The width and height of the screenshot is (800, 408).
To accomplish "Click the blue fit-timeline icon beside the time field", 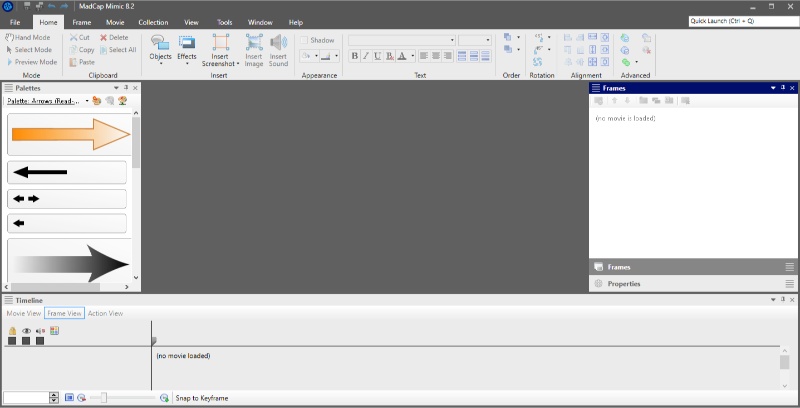I will (69, 398).
